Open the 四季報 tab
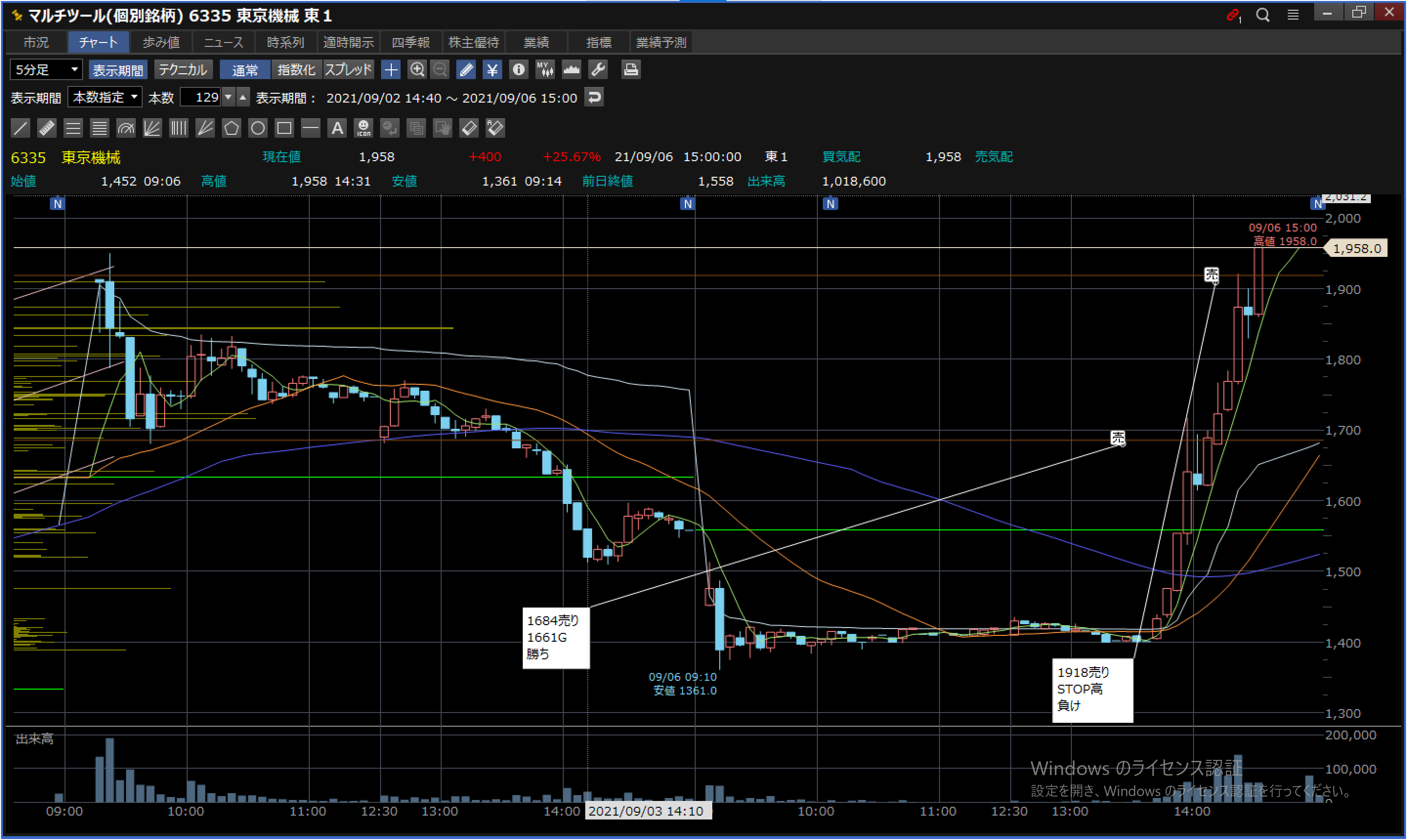The height and width of the screenshot is (840, 1407). tap(410, 42)
